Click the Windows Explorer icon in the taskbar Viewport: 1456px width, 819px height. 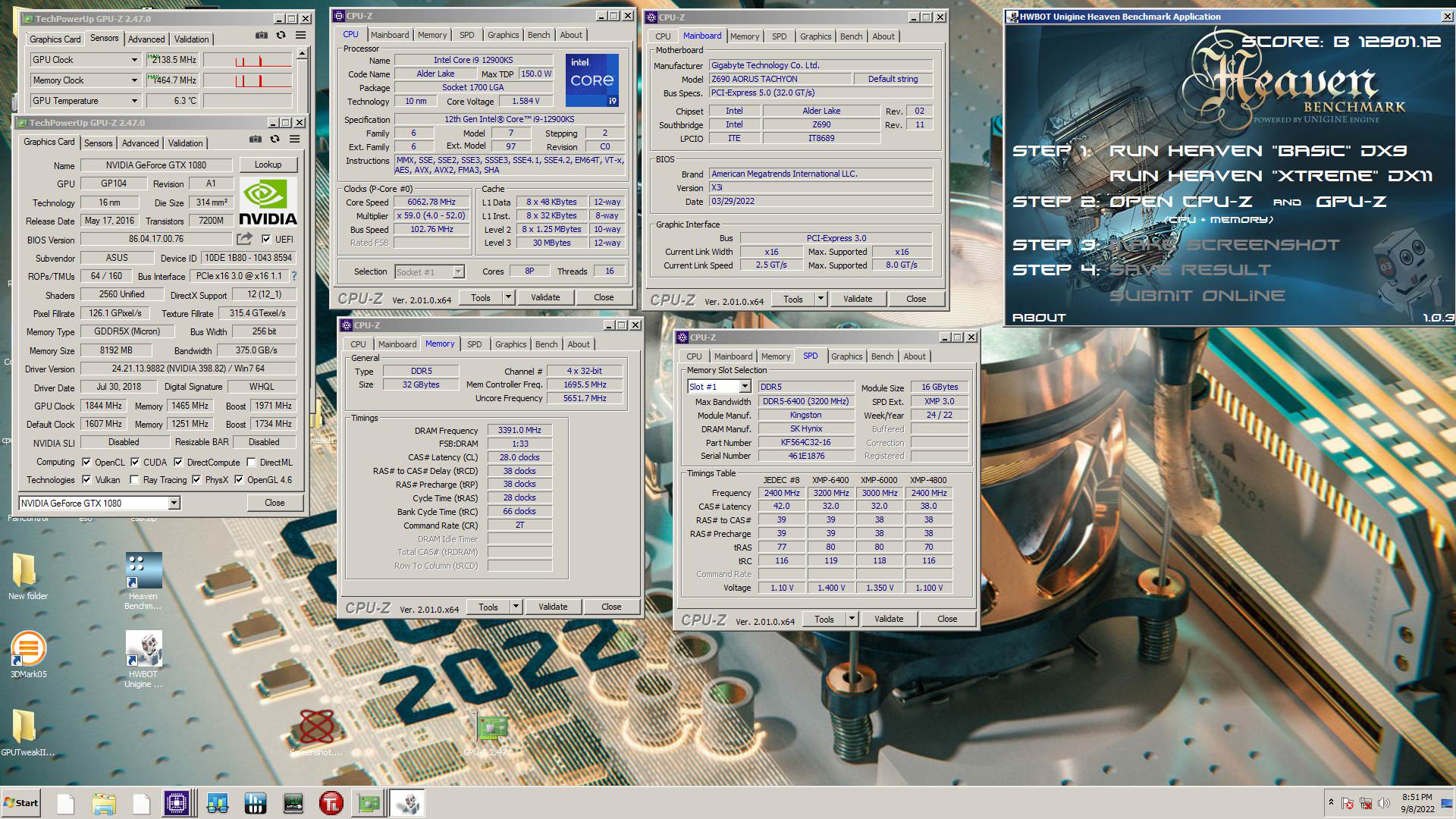104,803
